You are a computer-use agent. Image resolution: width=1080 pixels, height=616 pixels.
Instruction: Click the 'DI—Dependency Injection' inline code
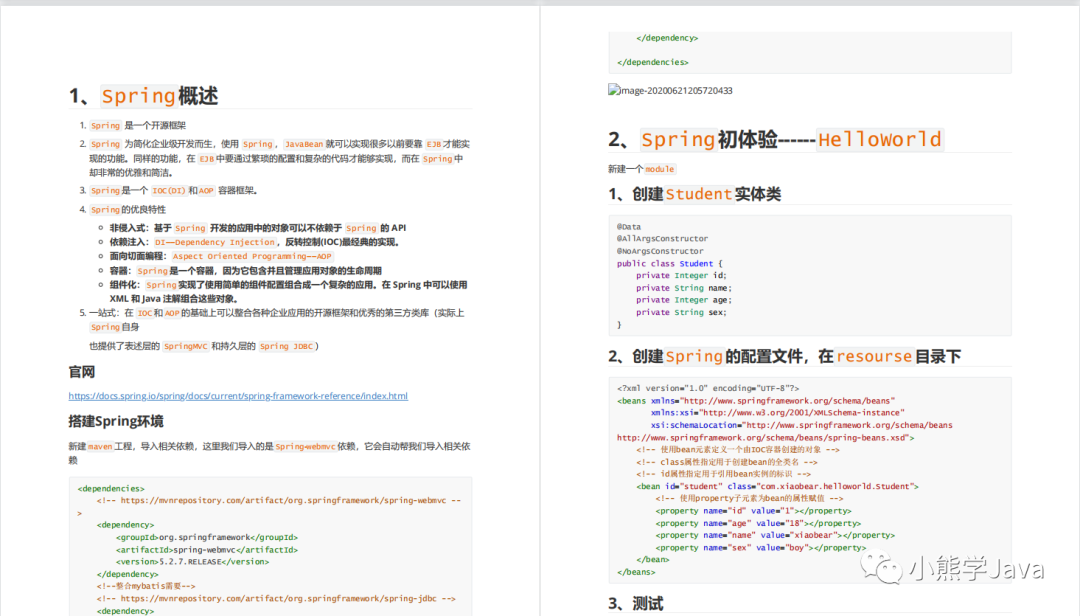tap(215, 242)
